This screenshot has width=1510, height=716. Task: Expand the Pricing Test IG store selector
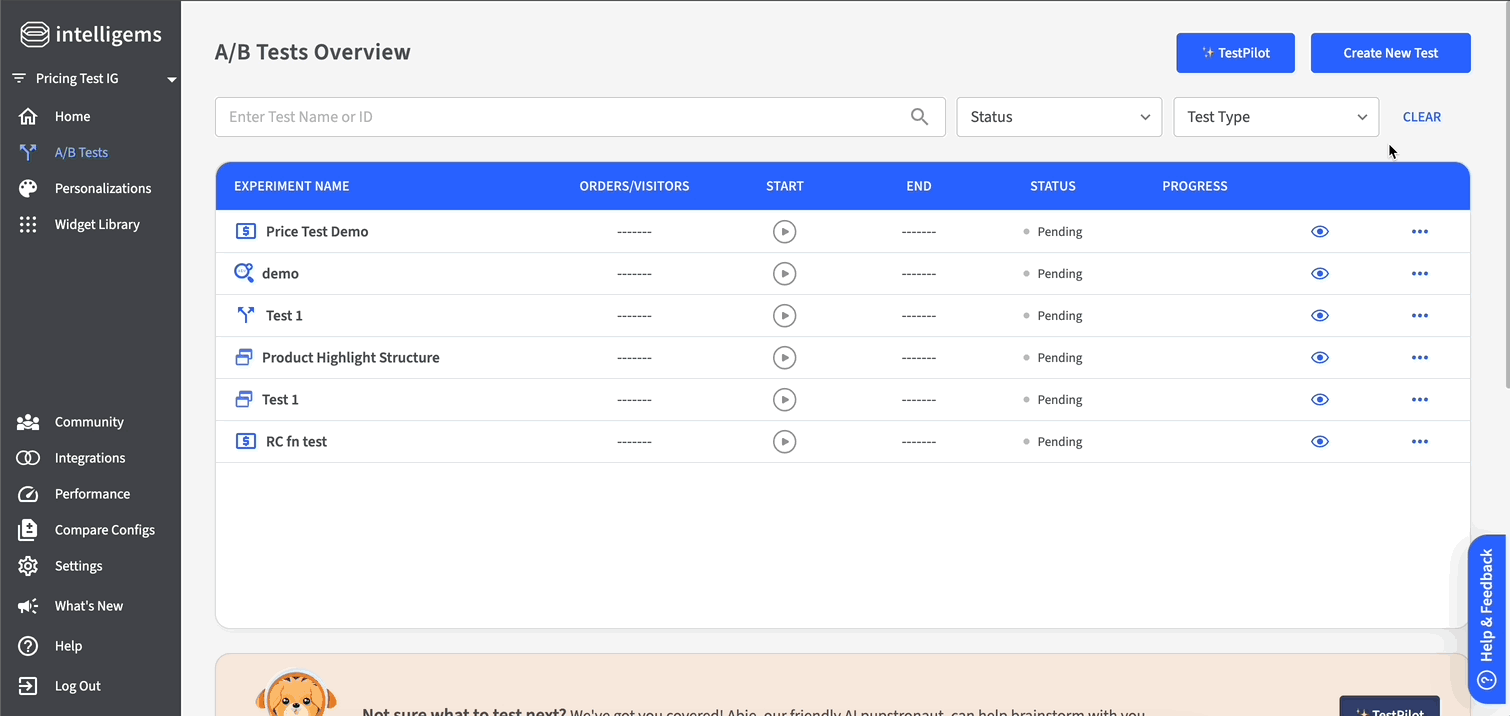[x=94, y=79]
